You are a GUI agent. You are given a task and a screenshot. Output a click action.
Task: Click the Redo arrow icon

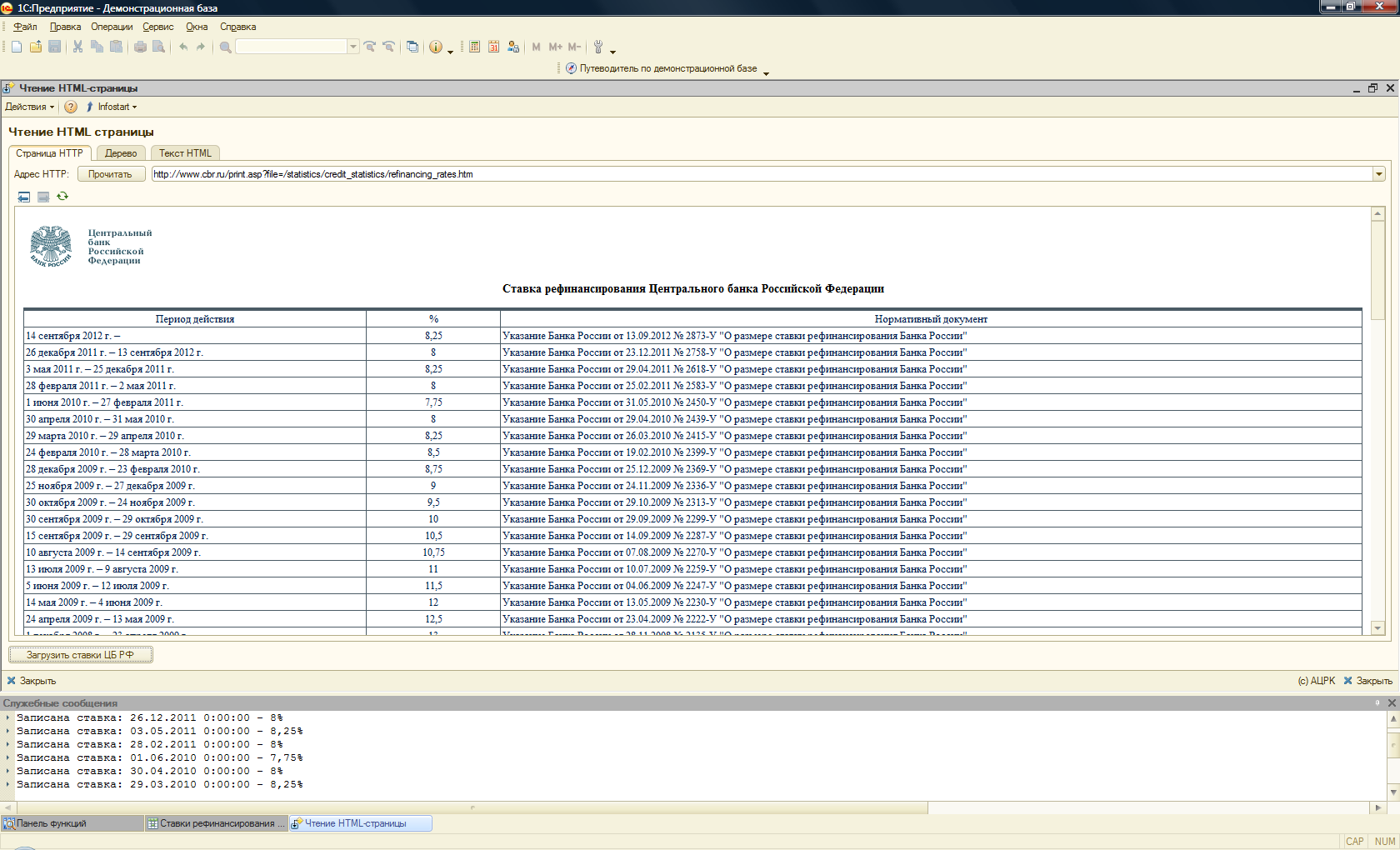click(x=201, y=47)
